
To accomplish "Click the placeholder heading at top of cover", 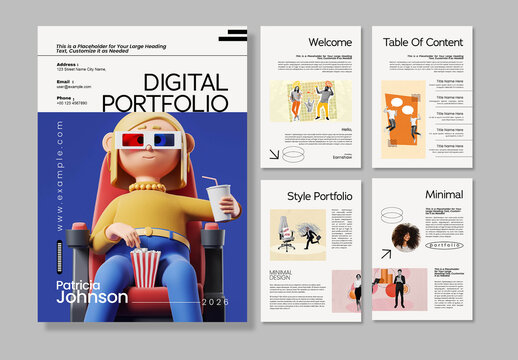I will click(111, 49).
